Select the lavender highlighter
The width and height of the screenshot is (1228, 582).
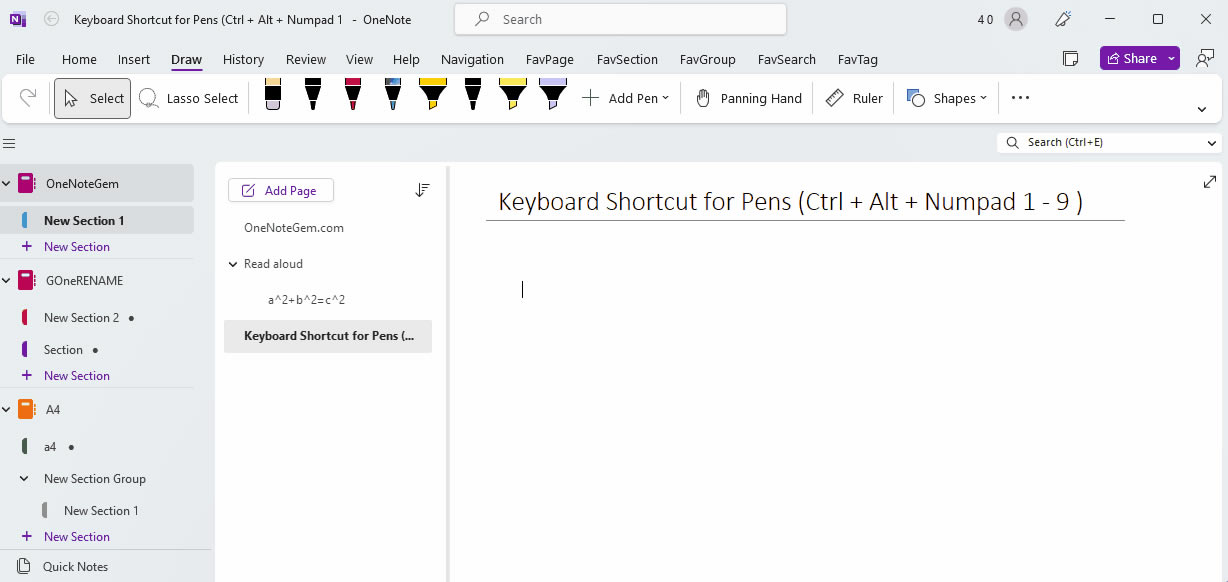pos(552,95)
